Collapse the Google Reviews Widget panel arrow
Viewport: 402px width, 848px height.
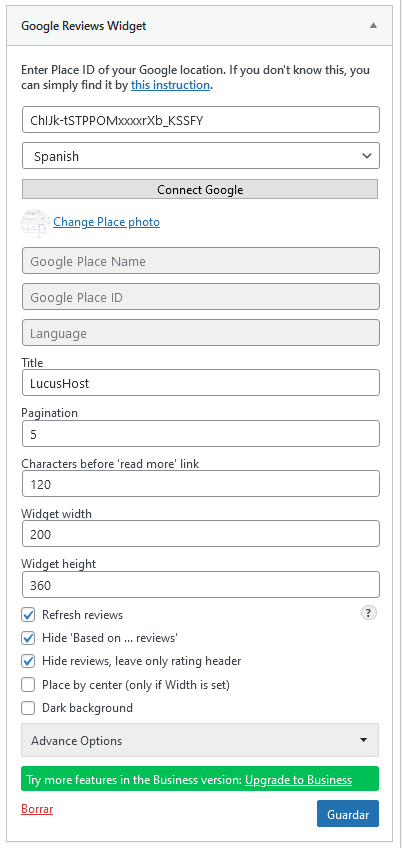[373, 25]
